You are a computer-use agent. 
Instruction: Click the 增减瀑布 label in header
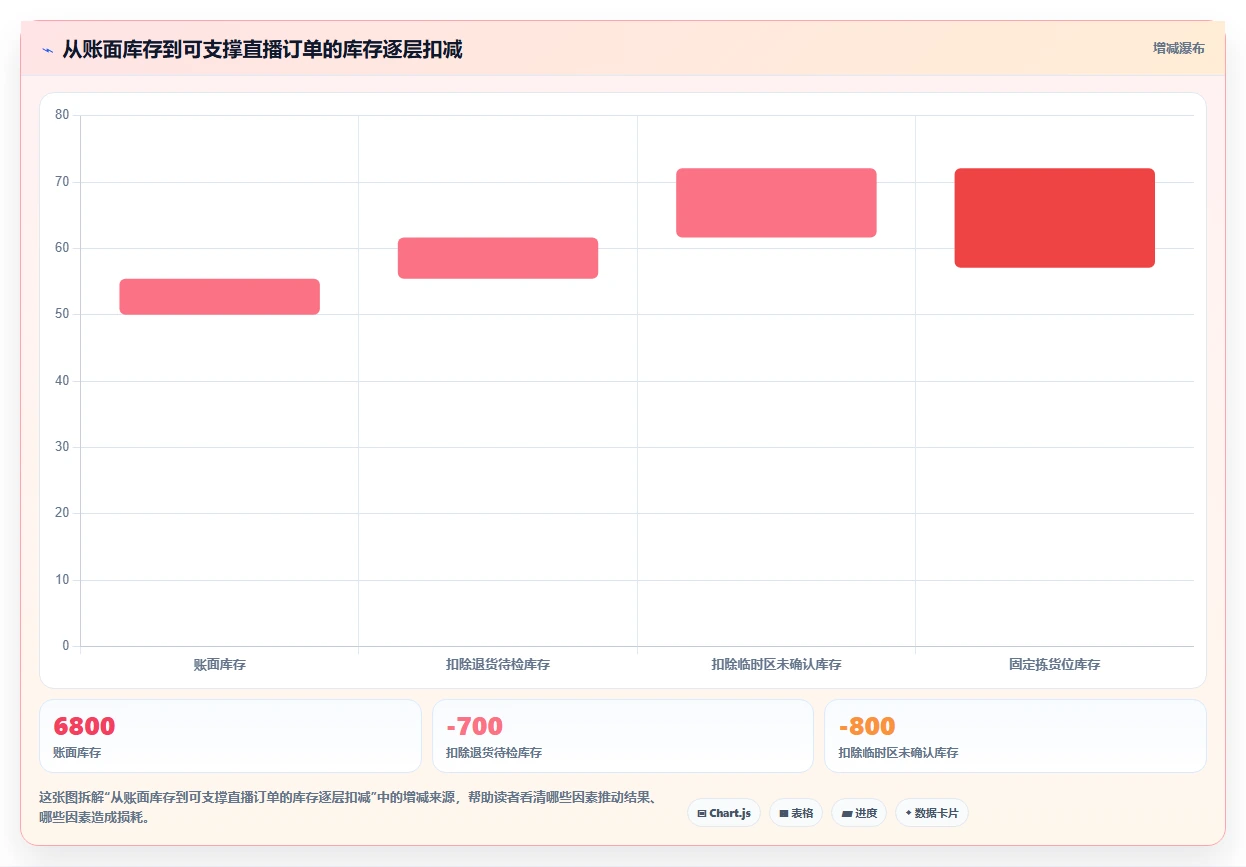coord(1178,48)
